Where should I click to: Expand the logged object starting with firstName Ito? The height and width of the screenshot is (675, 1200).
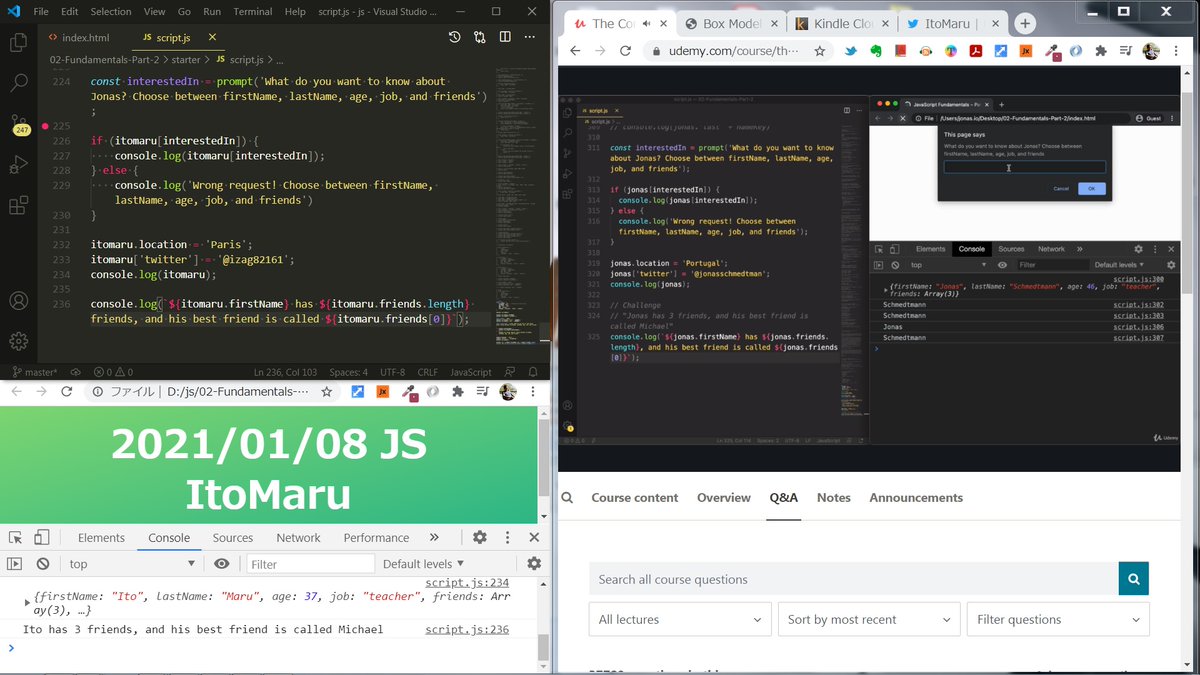click(27, 602)
